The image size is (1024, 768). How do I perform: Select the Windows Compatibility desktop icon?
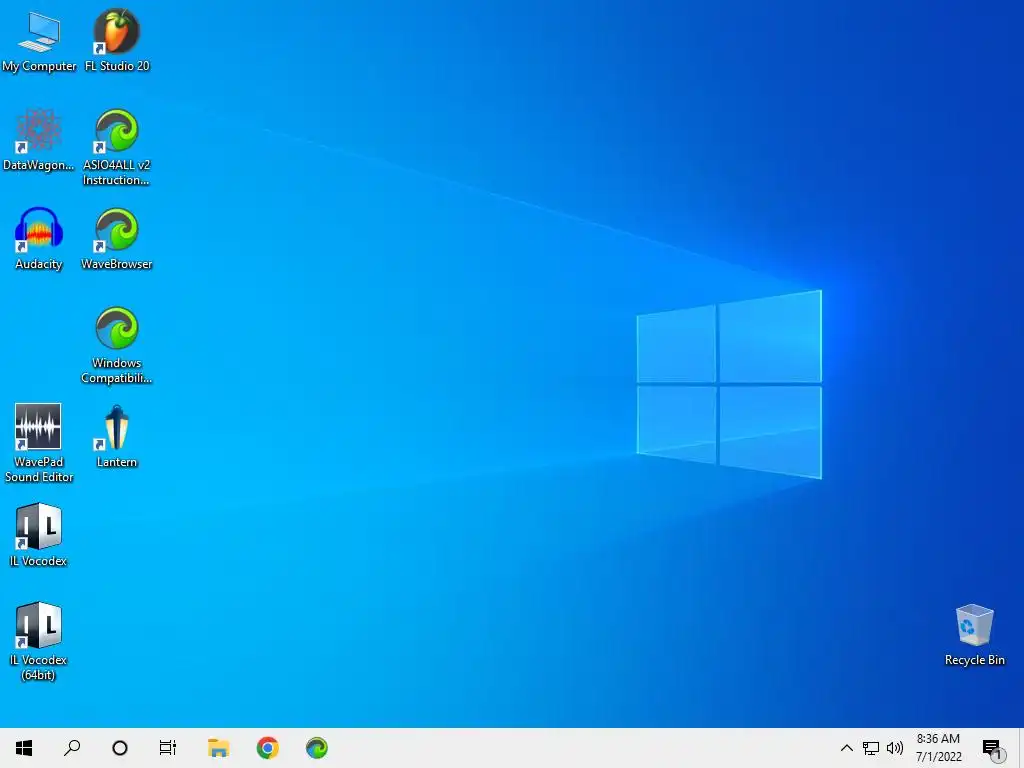(116, 345)
